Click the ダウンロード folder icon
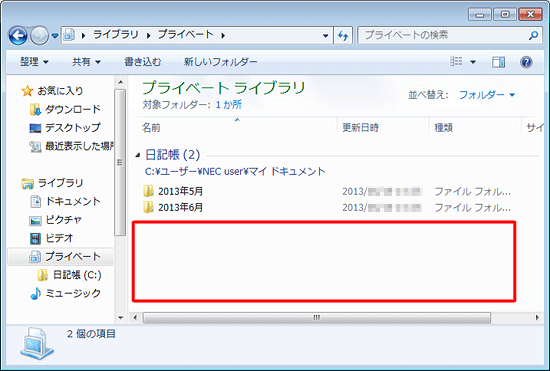This screenshot has width=550, height=371. click(x=35, y=110)
